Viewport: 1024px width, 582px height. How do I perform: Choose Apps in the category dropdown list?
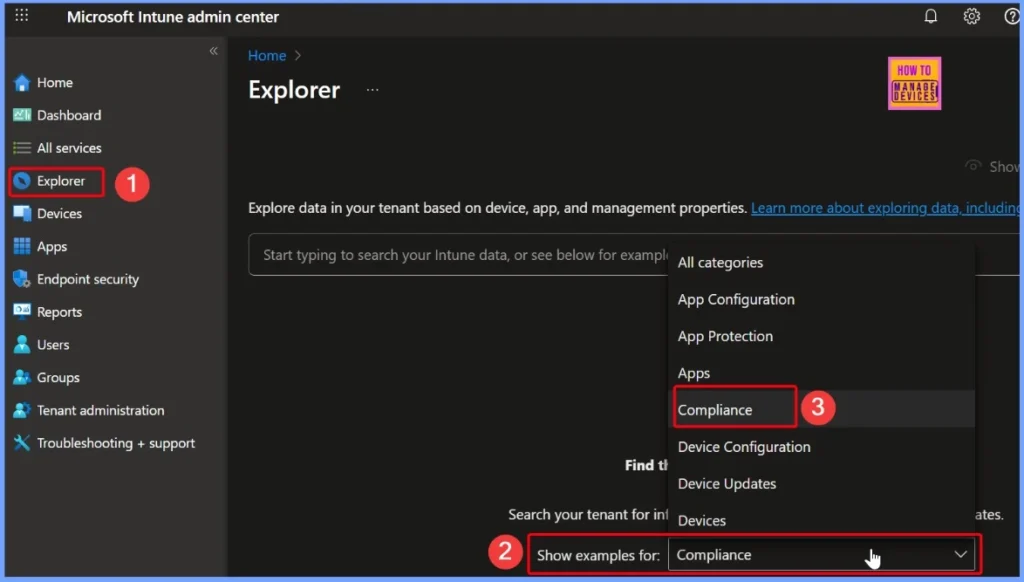pos(822,373)
